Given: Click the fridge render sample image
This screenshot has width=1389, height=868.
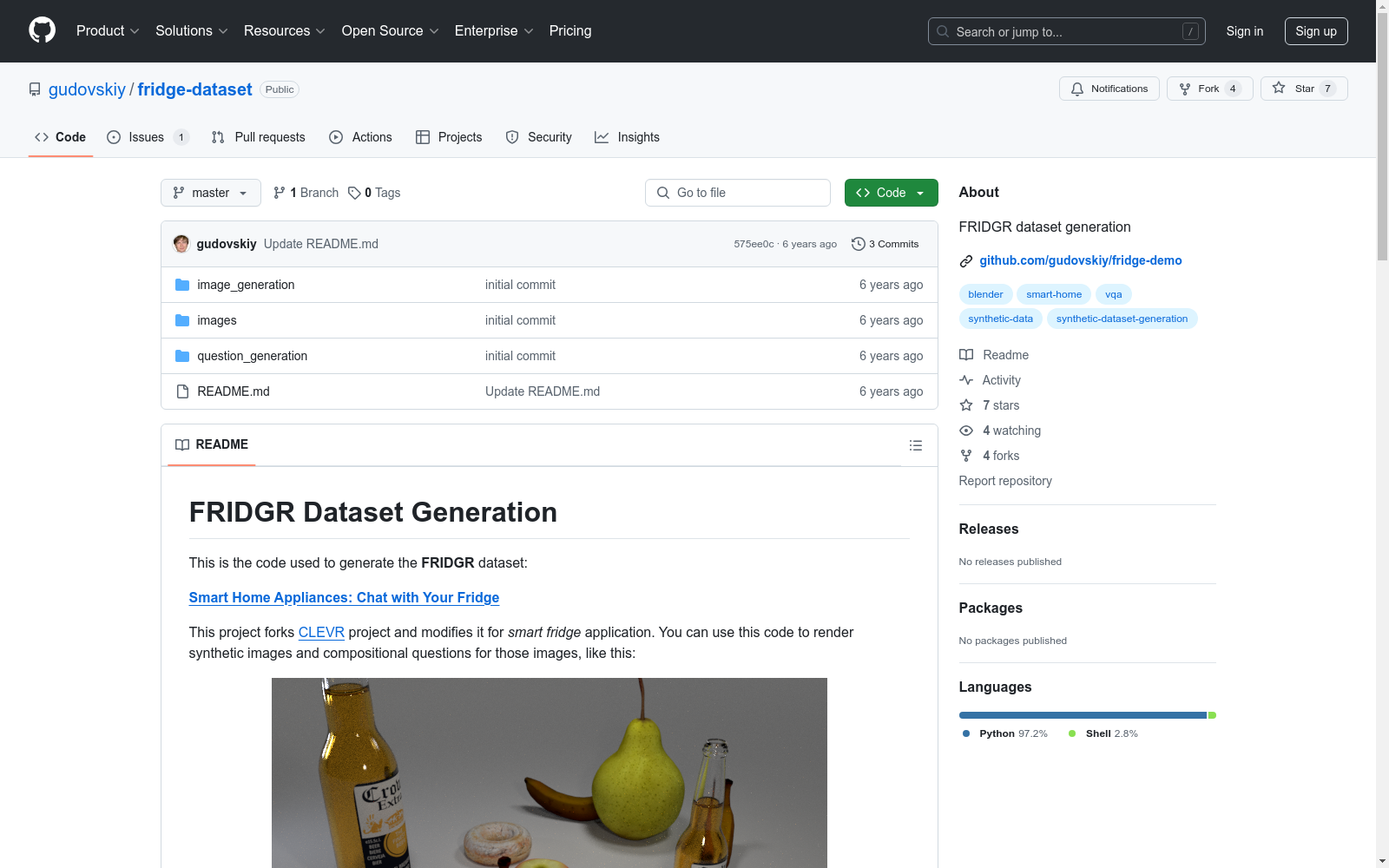Looking at the screenshot, I should (x=550, y=773).
